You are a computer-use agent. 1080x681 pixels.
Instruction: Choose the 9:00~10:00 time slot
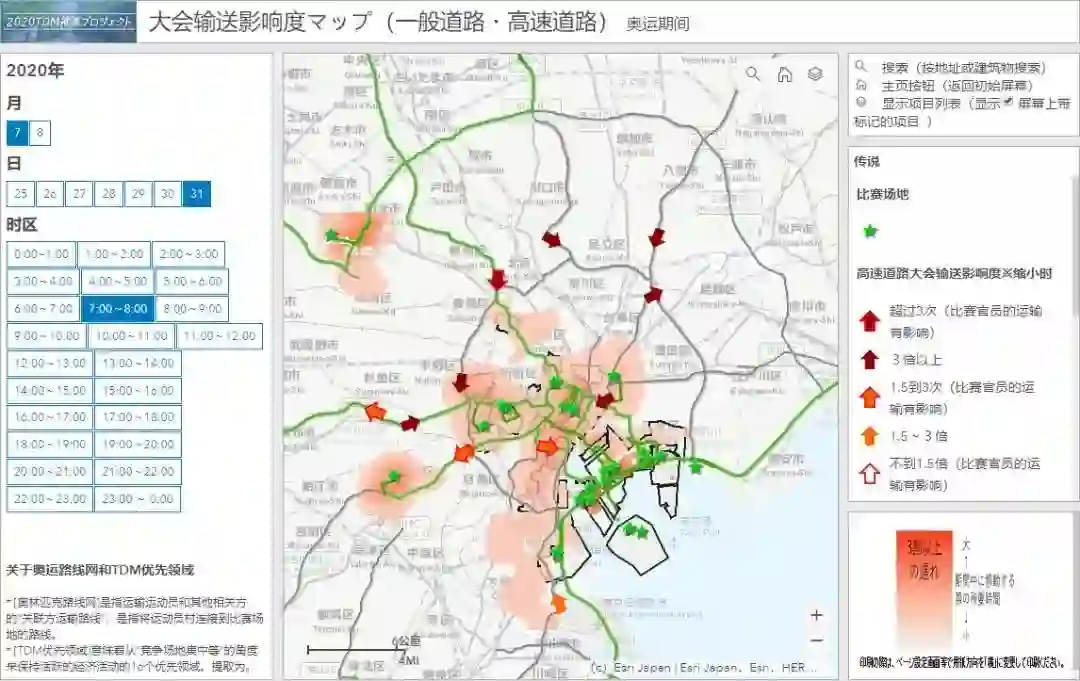coord(47,335)
